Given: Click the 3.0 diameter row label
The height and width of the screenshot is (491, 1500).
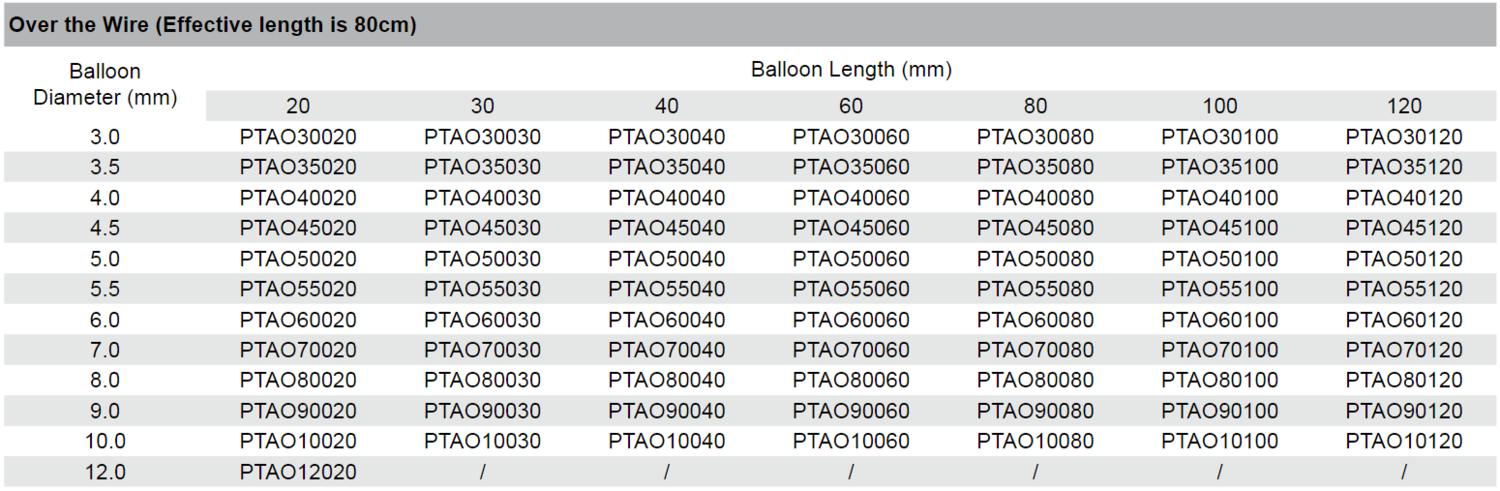Looking at the screenshot, I should click(105, 137).
